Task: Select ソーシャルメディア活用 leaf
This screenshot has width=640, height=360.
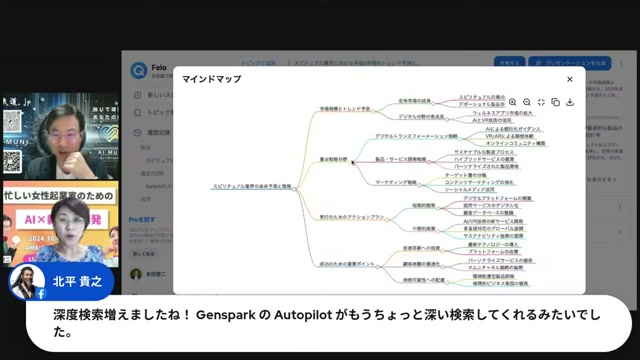Action: pyautogui.click(x=469, y=190)
